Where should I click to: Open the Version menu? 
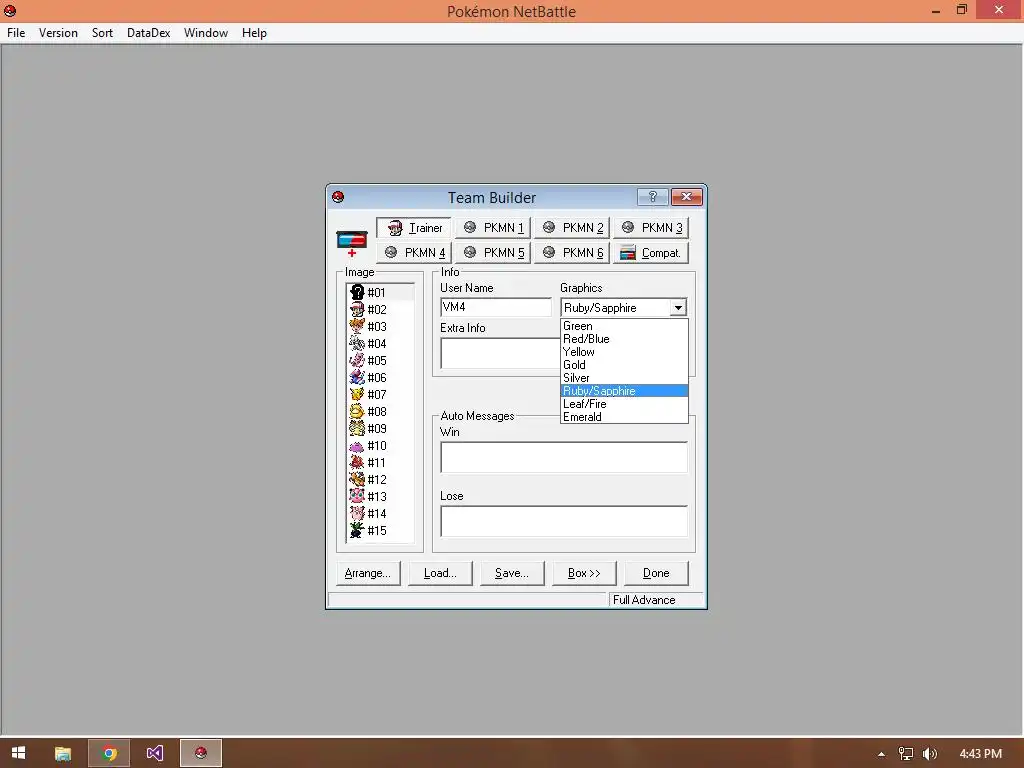pos(58,33)
